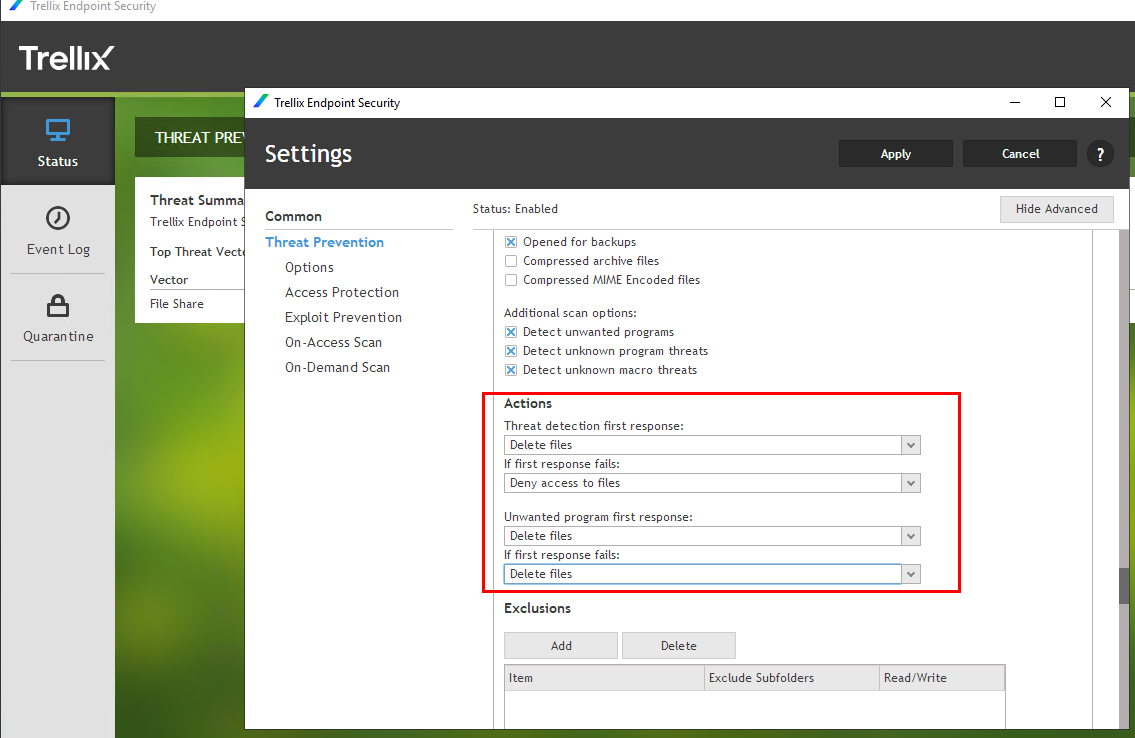Click the Exclusions section heading
Screen dimensions: 1135x738
(x=537, y=608)
